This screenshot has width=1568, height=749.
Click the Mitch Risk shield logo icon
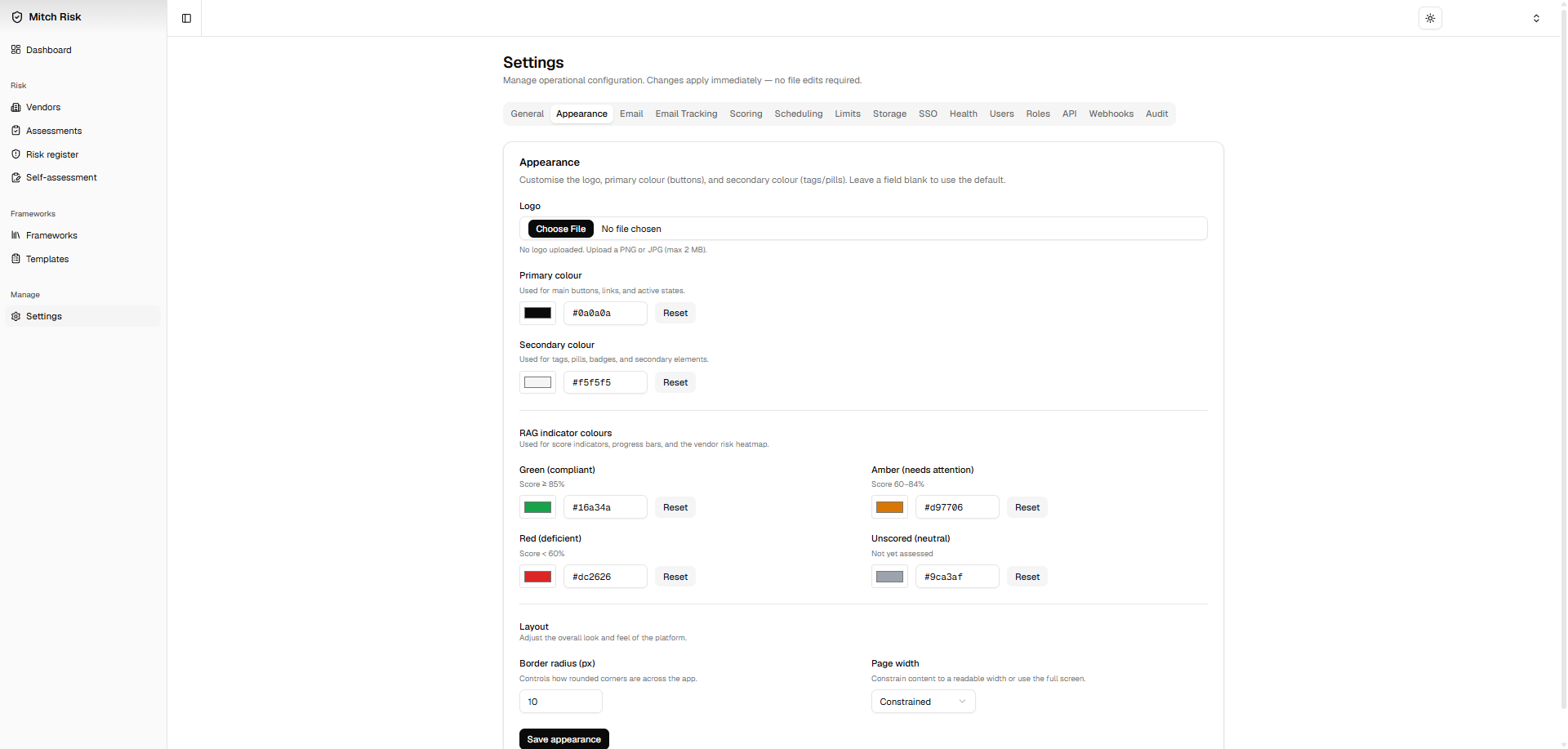pyautogui.click(x=17, y=17)
